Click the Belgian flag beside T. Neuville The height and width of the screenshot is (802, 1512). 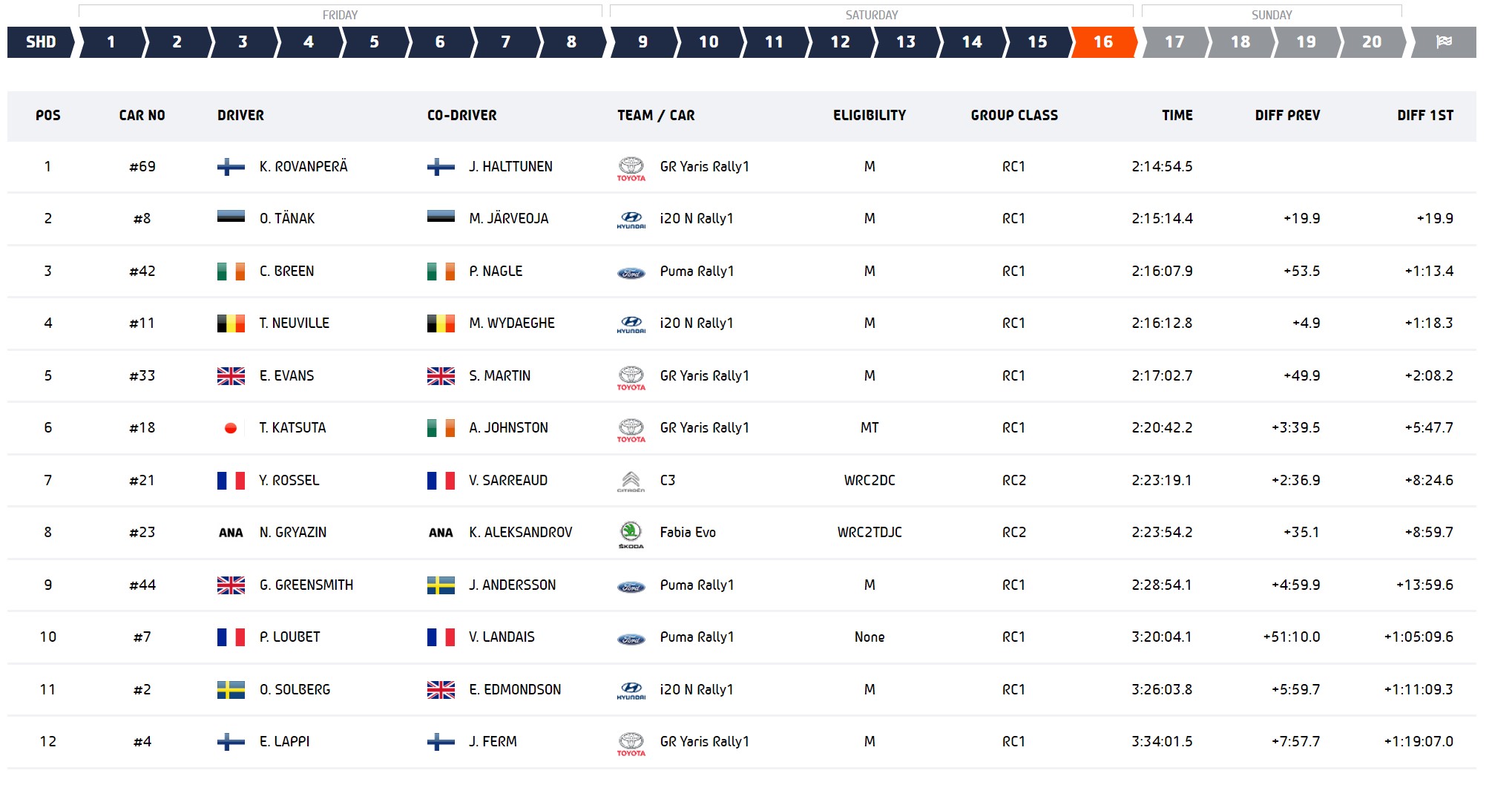tap(231, 323)
